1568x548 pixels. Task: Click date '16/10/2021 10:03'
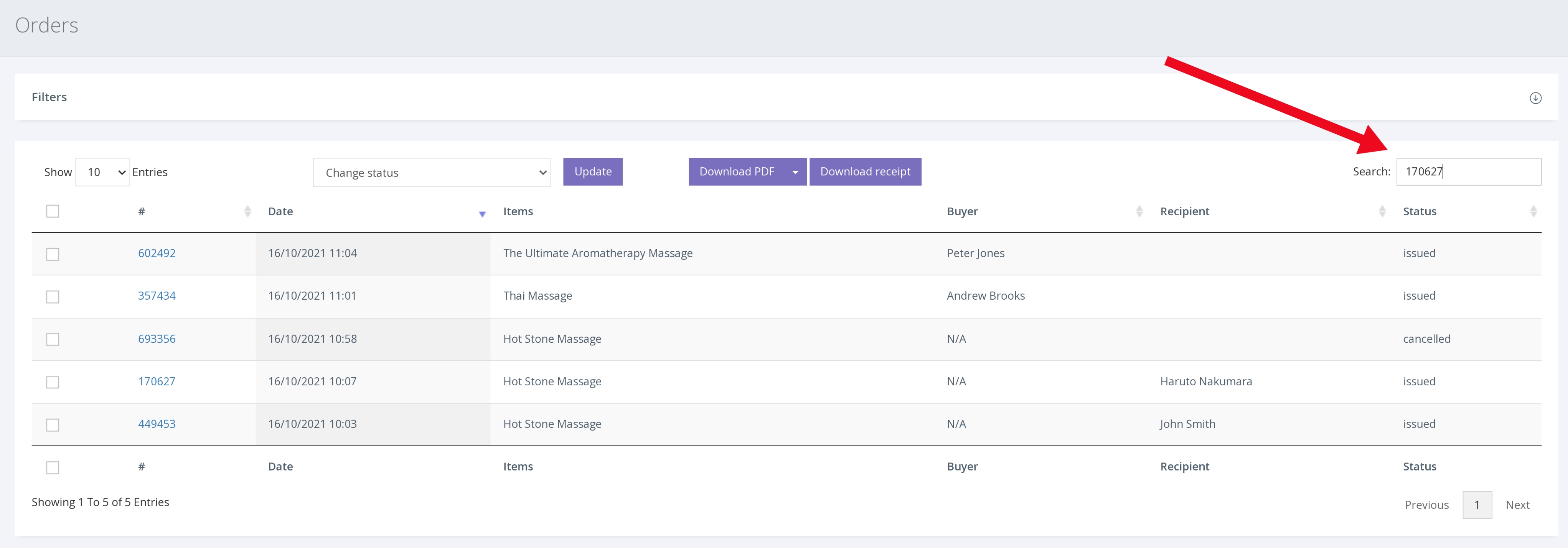click(312, 424)
